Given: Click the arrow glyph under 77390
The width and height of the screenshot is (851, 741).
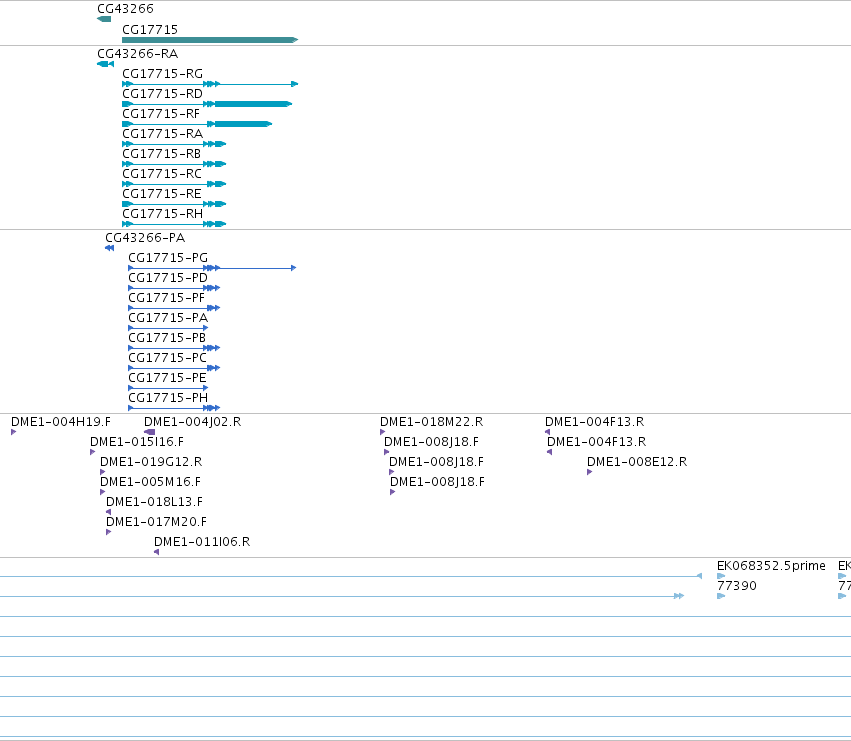Looking at the screenshot, I should click(721, 596).
